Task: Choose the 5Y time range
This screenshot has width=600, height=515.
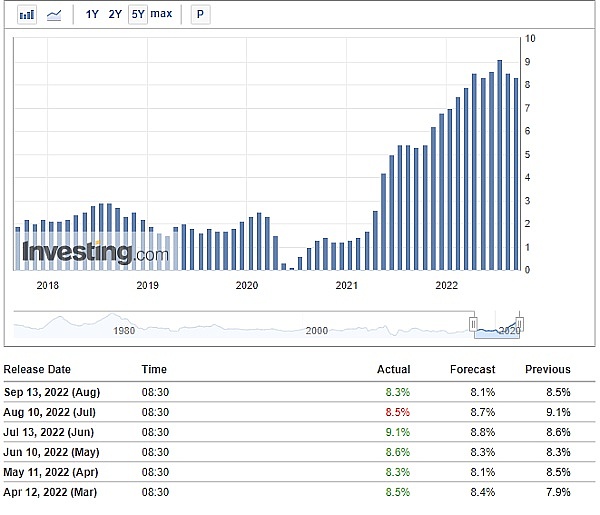Action: click(137, 15)
